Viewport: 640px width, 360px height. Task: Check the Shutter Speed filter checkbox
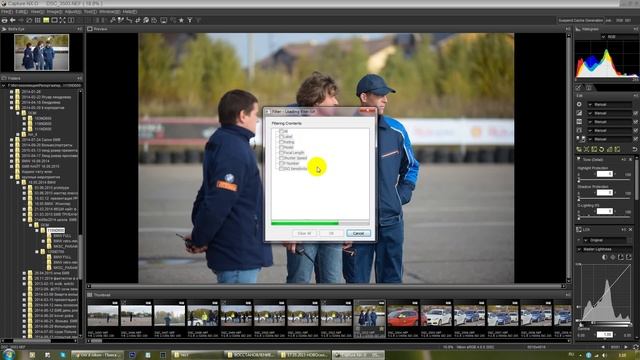[281, 158]
